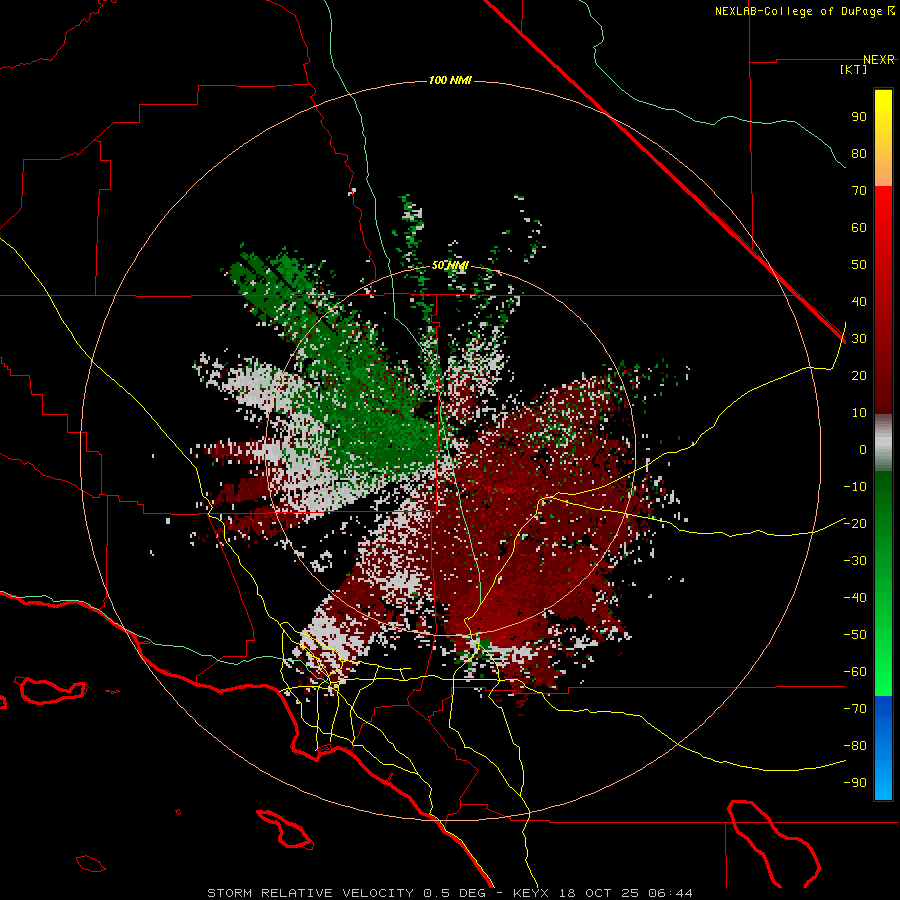Screen dimensions: 900x900
Task: Click the 90 value on the velocity scale
Action: 859,117
